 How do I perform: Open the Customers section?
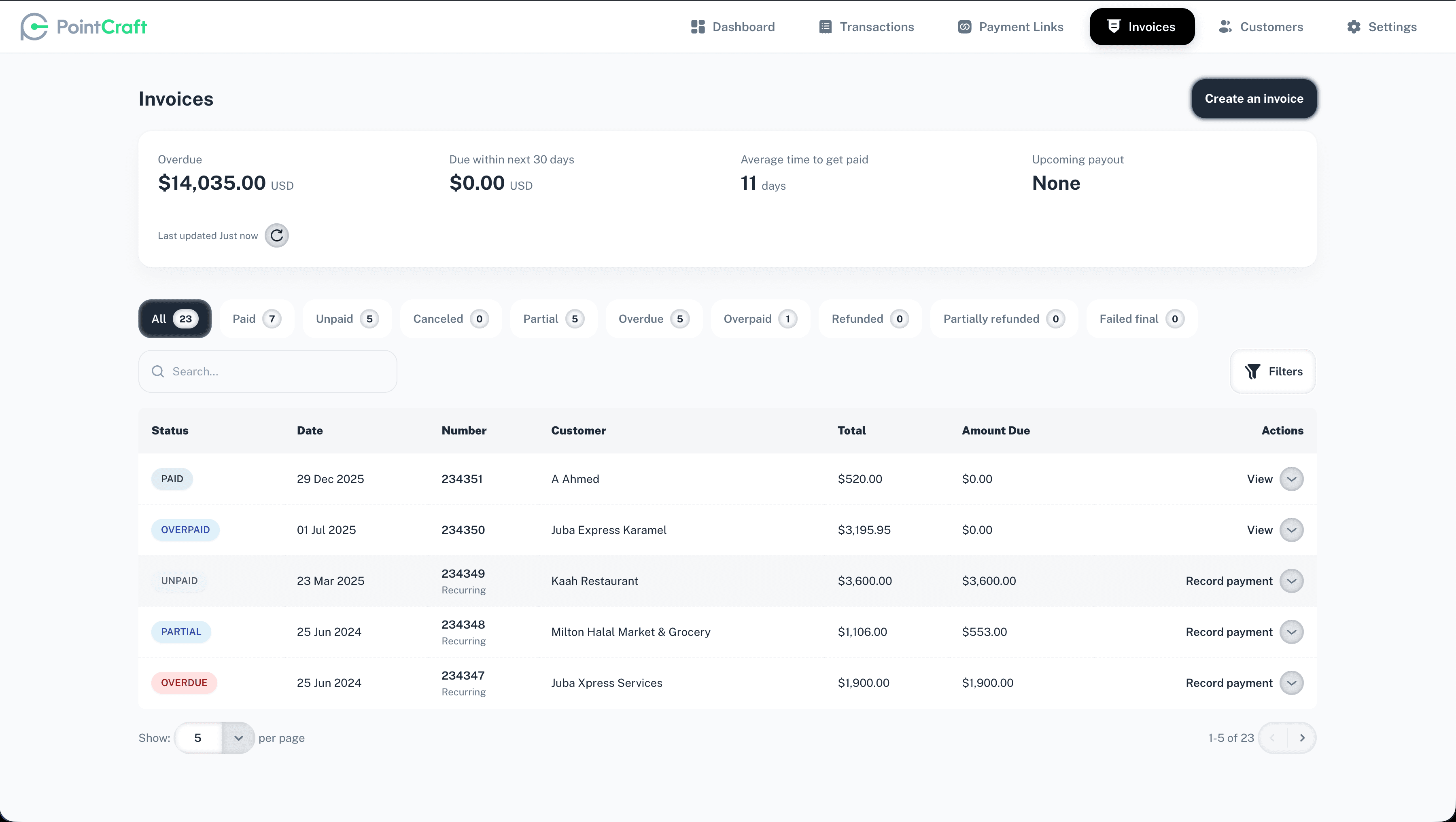click(1261, 27)
